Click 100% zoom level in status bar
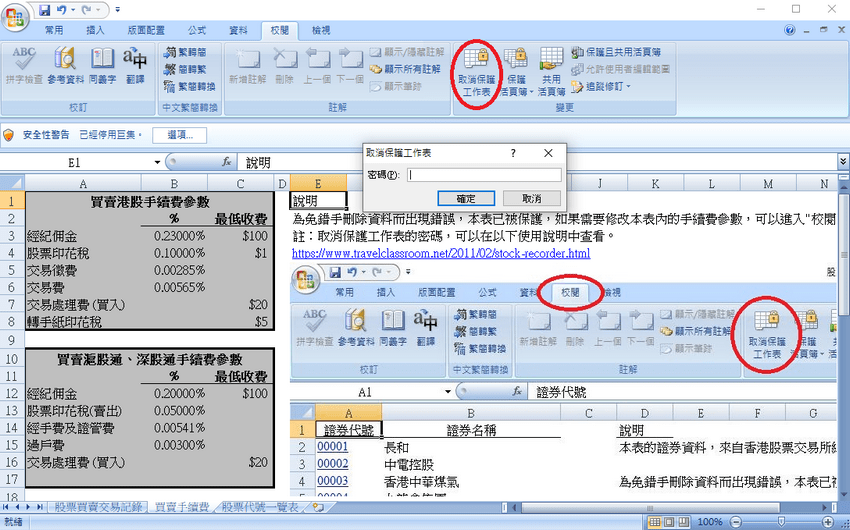The height and width of the screenshot is (530, 850). [x=709, y=522]
